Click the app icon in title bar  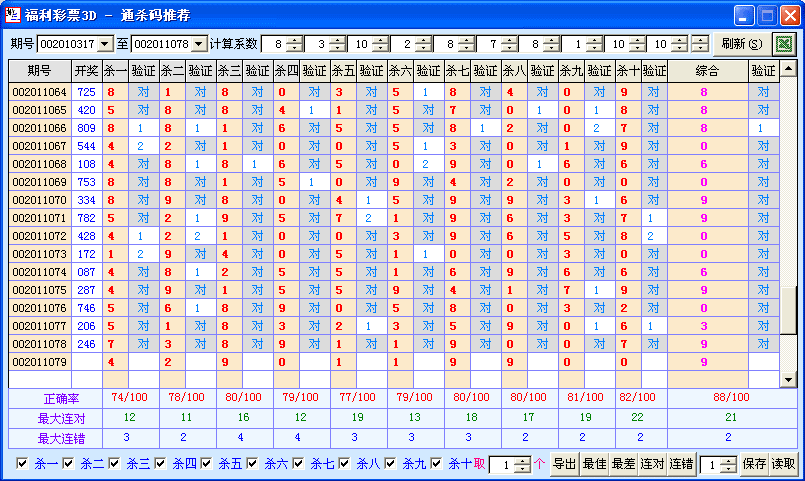click(x=12, y=14)
